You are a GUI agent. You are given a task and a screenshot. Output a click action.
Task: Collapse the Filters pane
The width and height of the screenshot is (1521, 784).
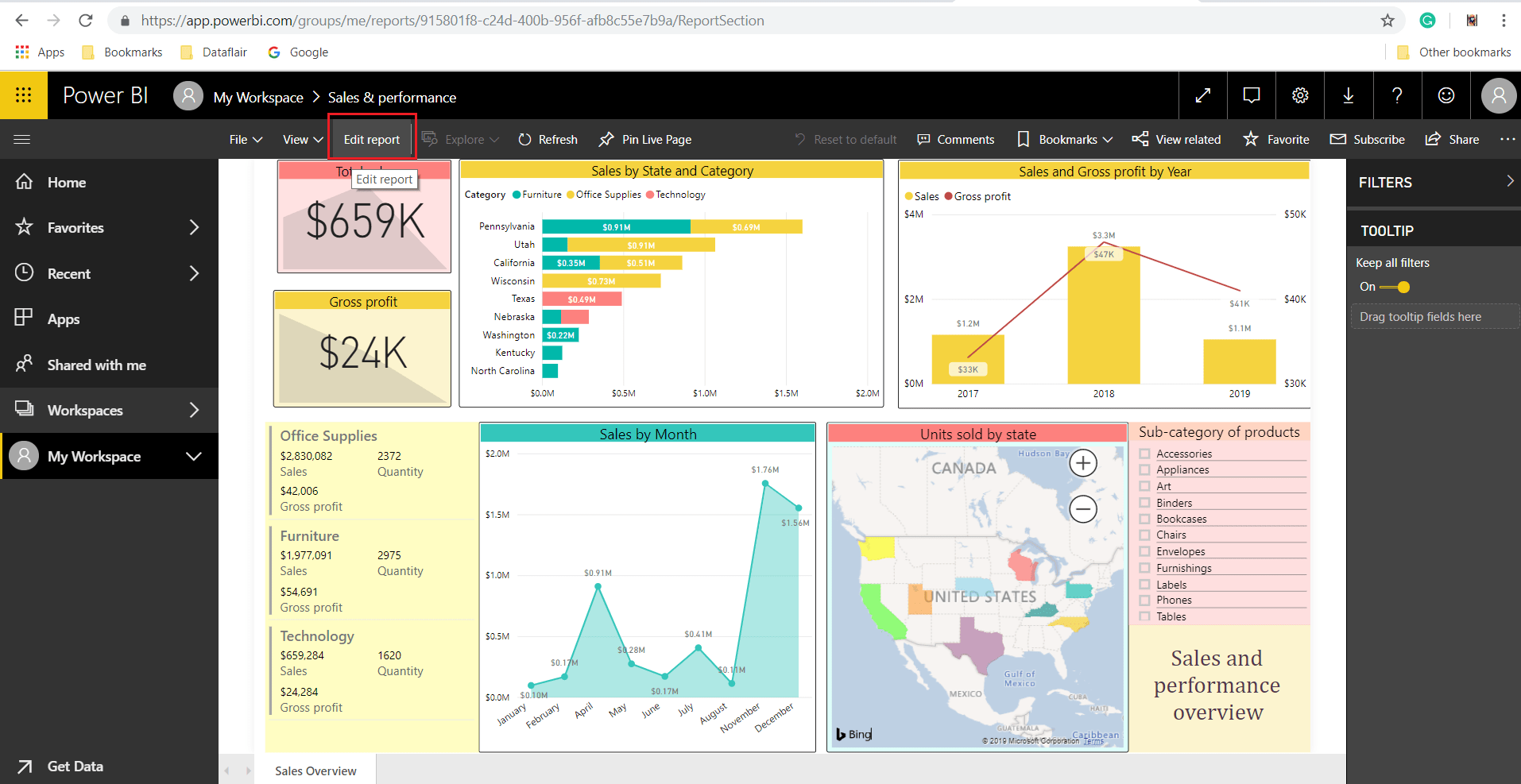point(1507,182)
